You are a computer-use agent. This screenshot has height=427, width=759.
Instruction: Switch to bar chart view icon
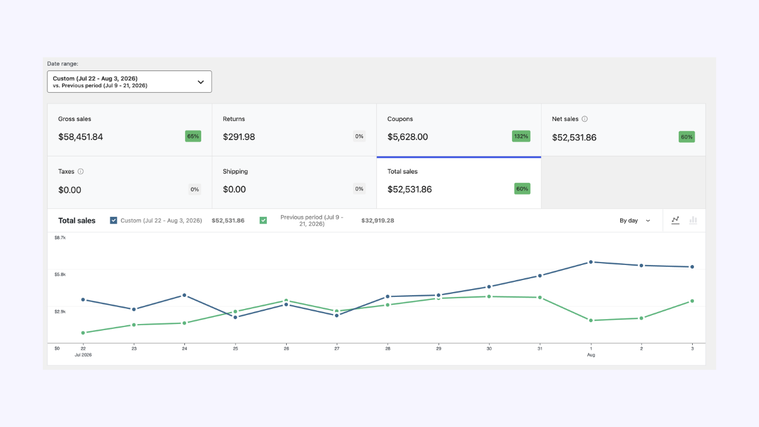[693, 220]
